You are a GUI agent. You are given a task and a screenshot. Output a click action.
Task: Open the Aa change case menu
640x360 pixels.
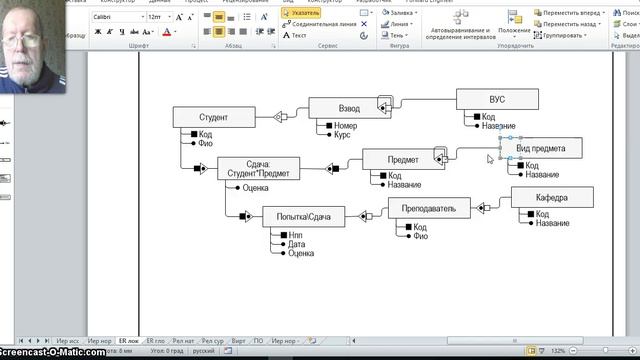pos(147,32)
